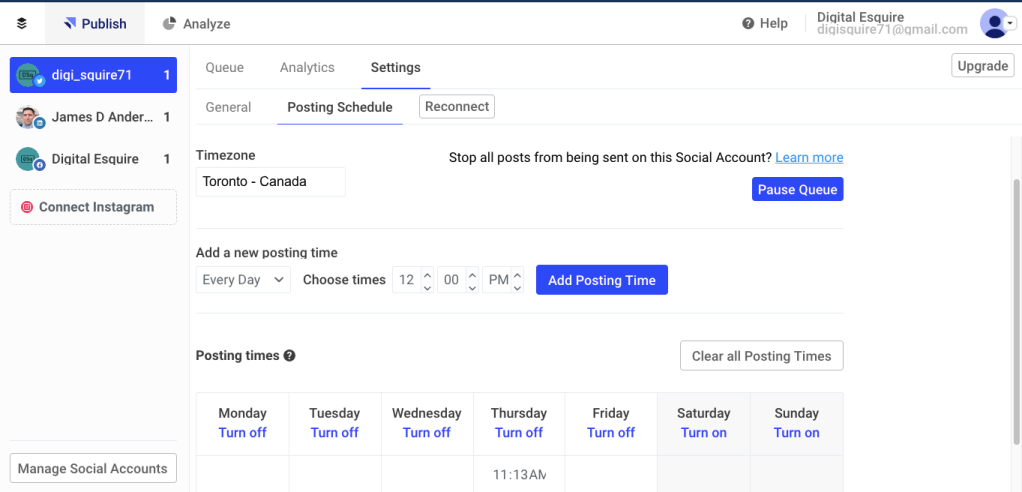Select the Digital Esquire Facebook account avatar
Screen dimensions: 1022x492
[28, 159]
